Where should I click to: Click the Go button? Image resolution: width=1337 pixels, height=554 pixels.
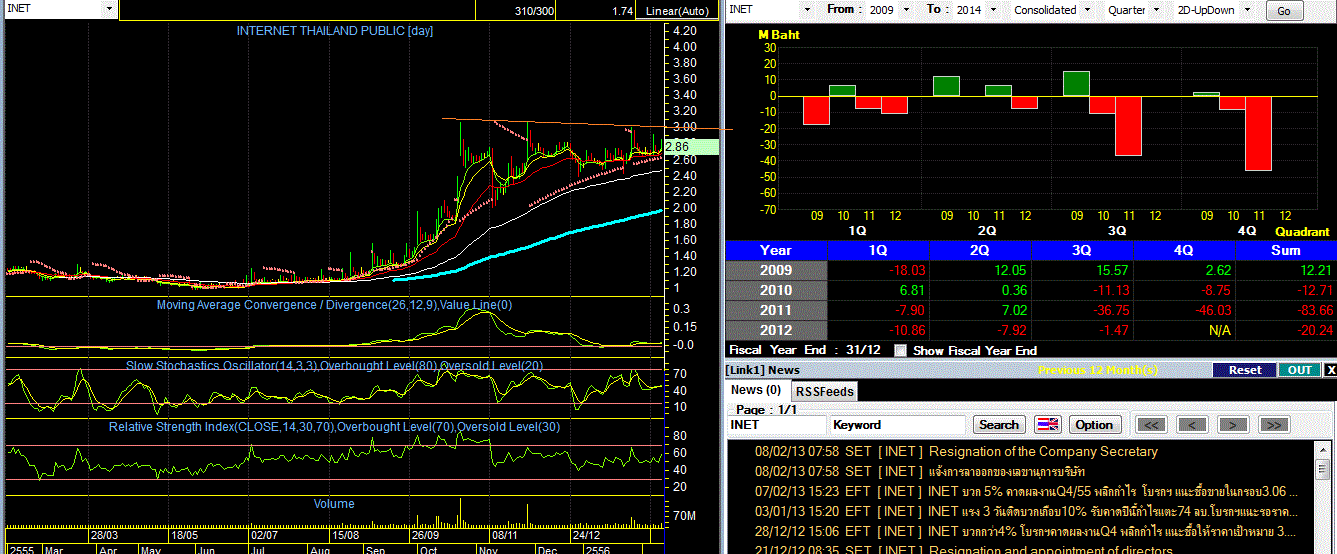point(1284,11)
